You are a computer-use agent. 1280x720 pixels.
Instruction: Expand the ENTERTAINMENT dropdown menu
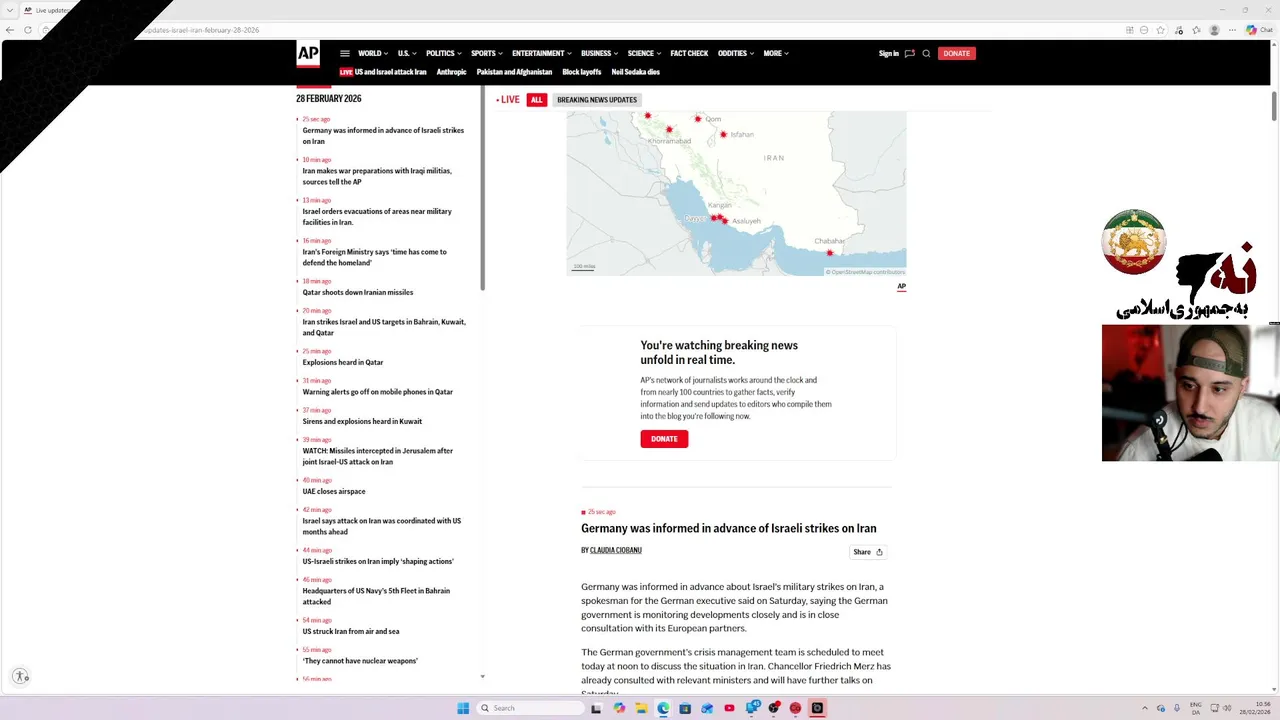(x=542, y=54)
